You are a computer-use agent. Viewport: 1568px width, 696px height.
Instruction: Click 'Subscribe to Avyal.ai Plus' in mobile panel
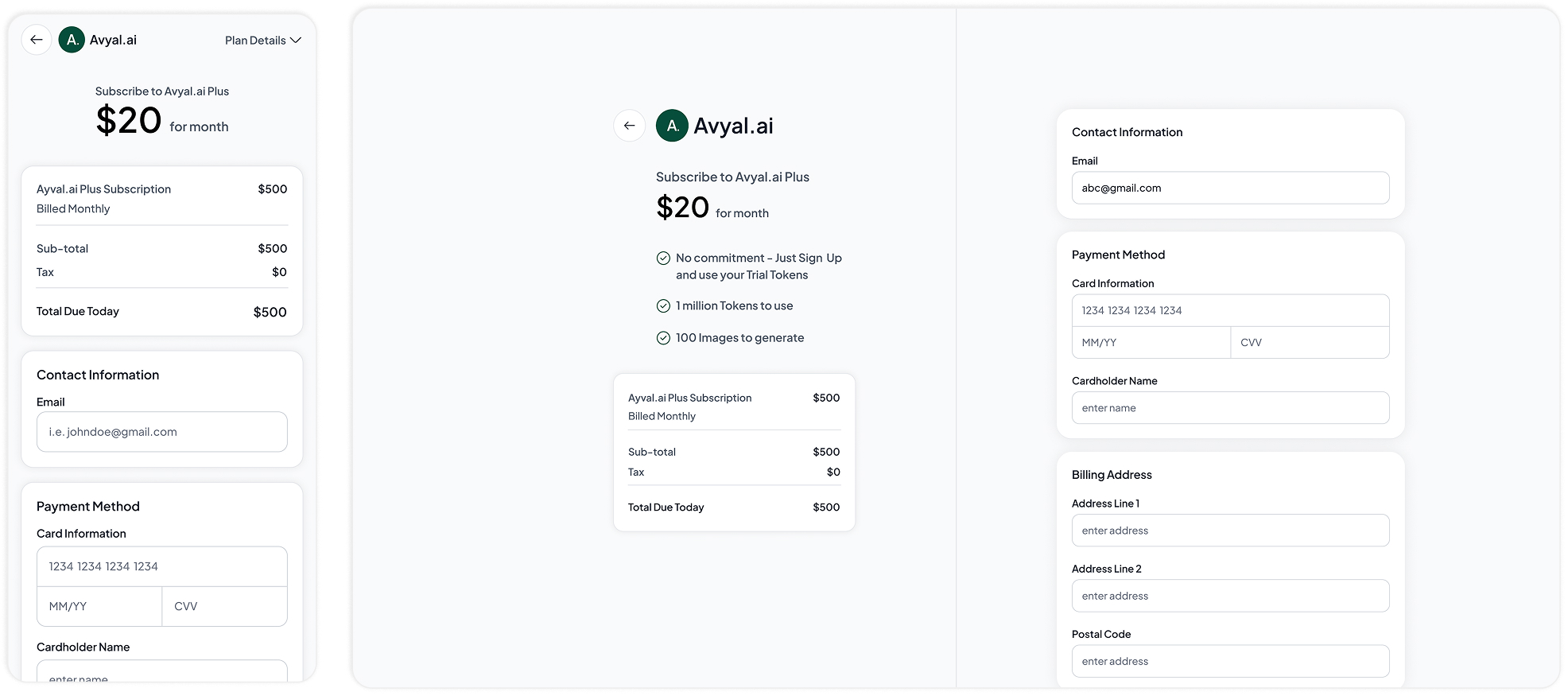click(162, 91)
